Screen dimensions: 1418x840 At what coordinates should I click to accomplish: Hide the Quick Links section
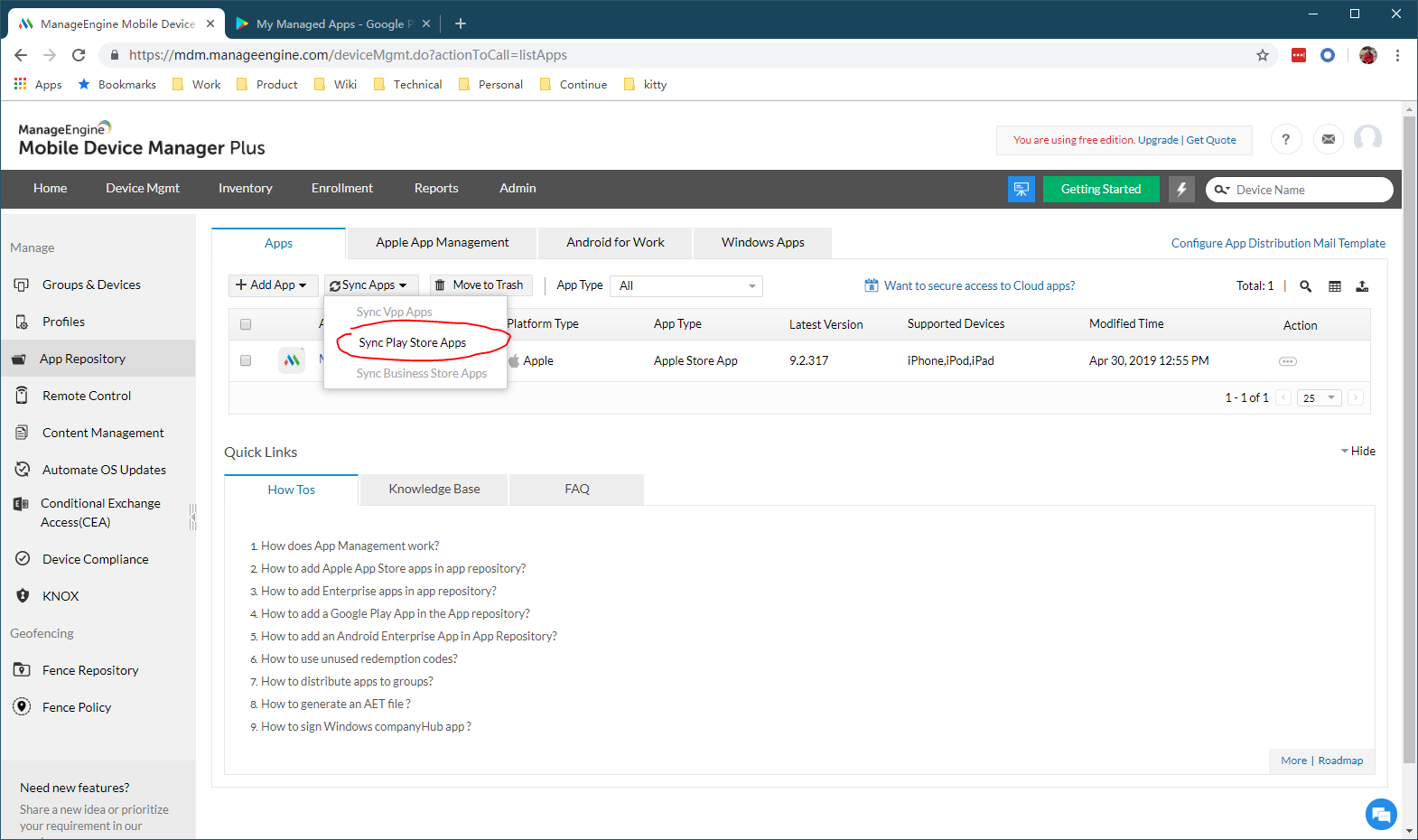[x=1358, y=451]
